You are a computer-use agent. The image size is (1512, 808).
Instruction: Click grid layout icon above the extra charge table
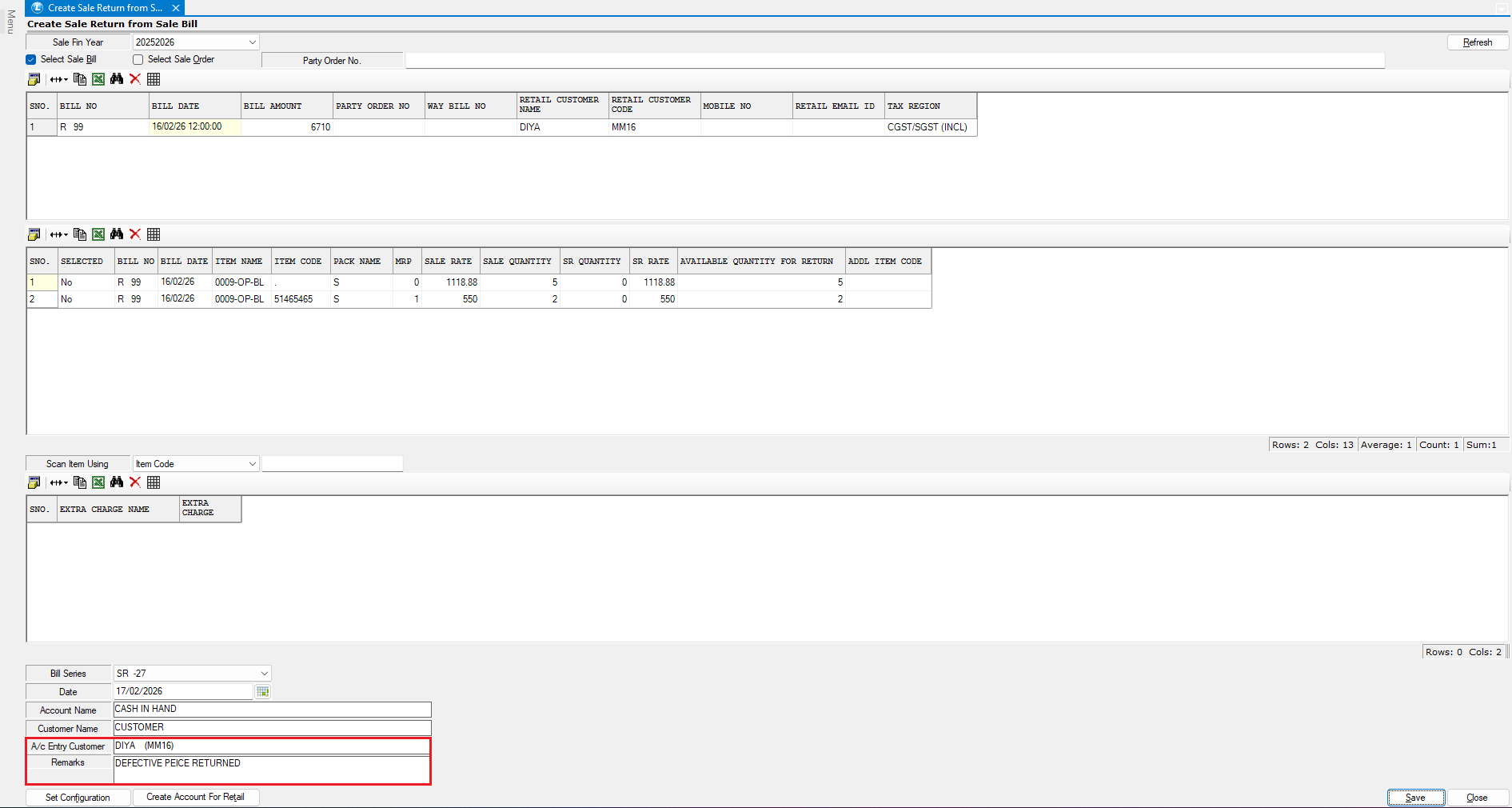[x=154, y=482]
